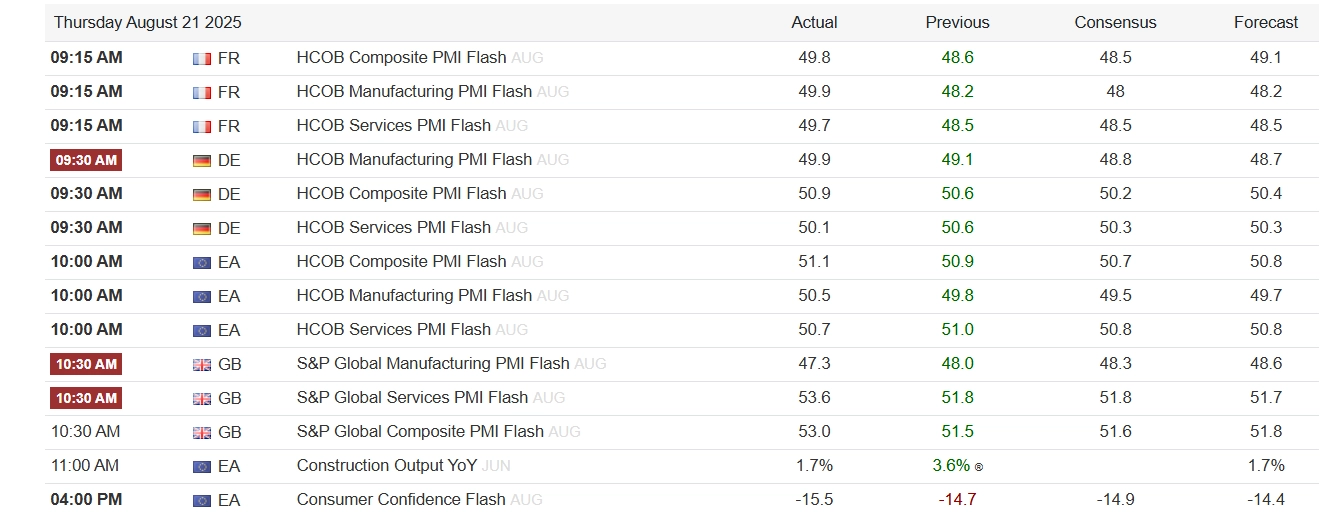Click the revision icon next to 3.6% previous value
This screenshot has height=516, width=1324.
pos(978,467)
